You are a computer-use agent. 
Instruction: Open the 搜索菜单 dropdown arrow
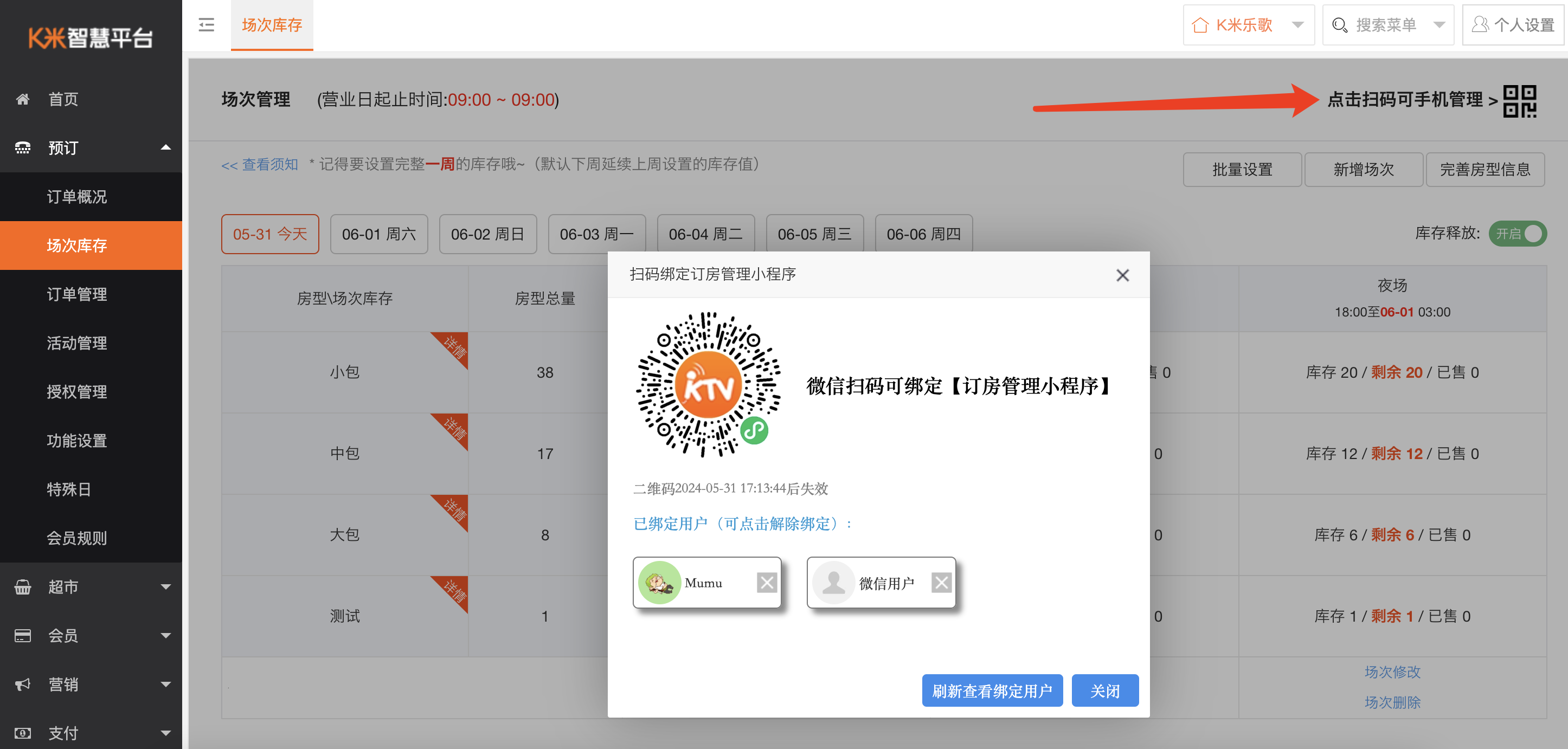click(x=1439, y=25)
